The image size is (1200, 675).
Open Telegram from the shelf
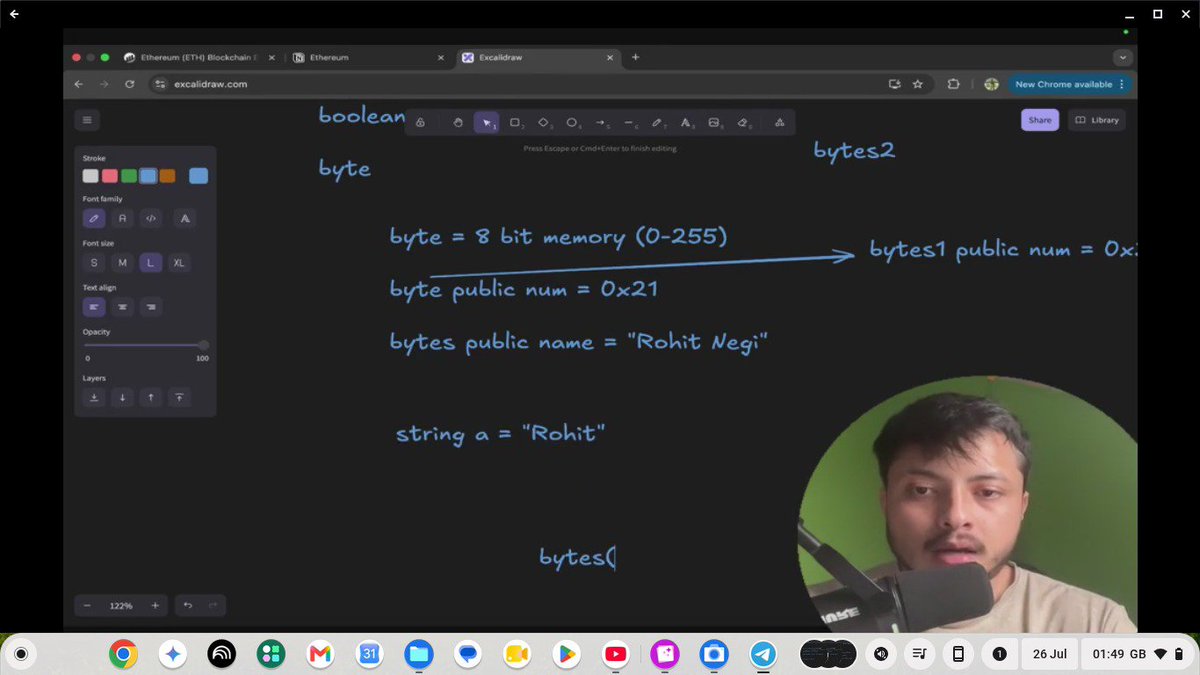coord(763,654)
